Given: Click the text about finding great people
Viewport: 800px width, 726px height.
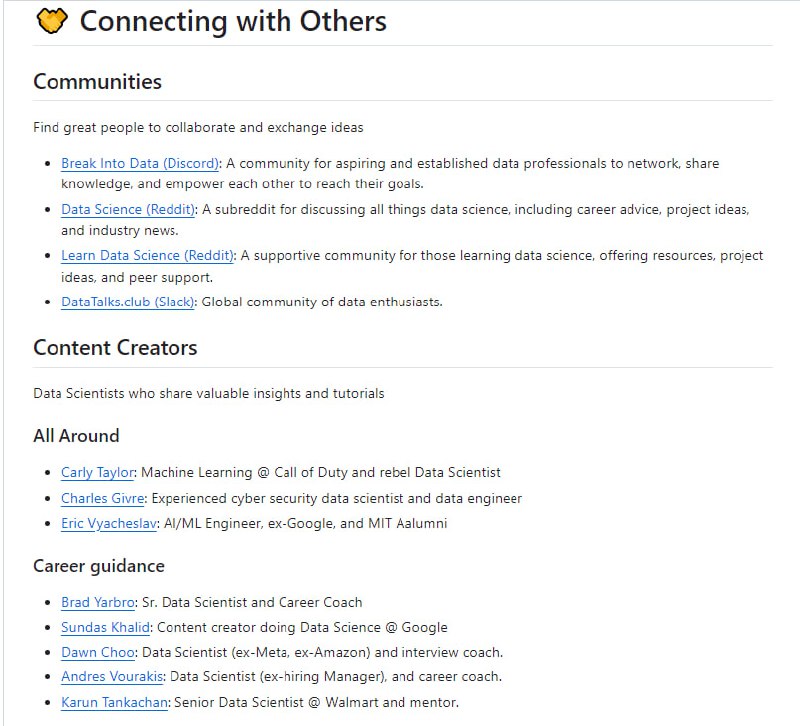Looking at the screenshot, I should (x=198, y=128).
